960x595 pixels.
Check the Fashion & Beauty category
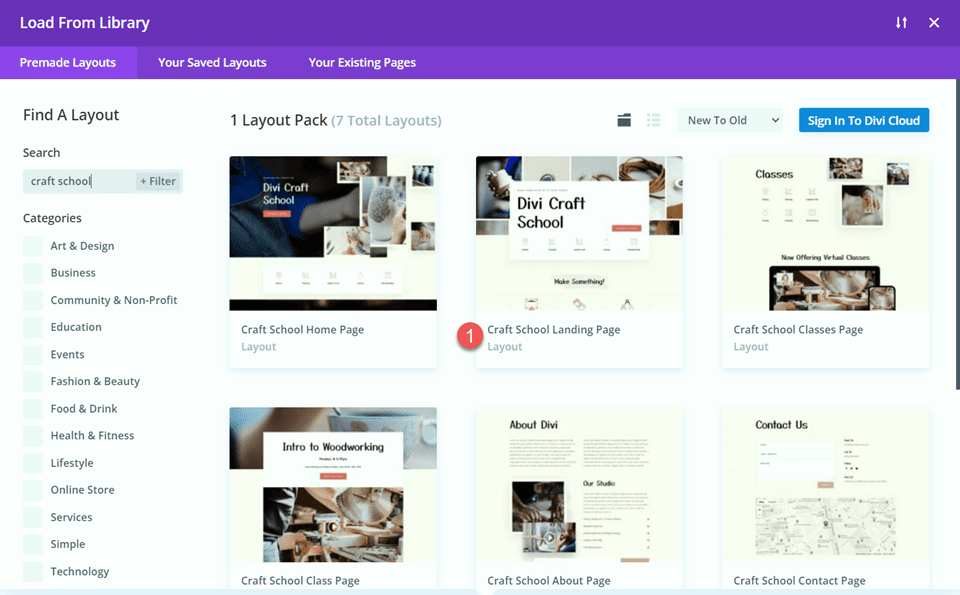33,381
